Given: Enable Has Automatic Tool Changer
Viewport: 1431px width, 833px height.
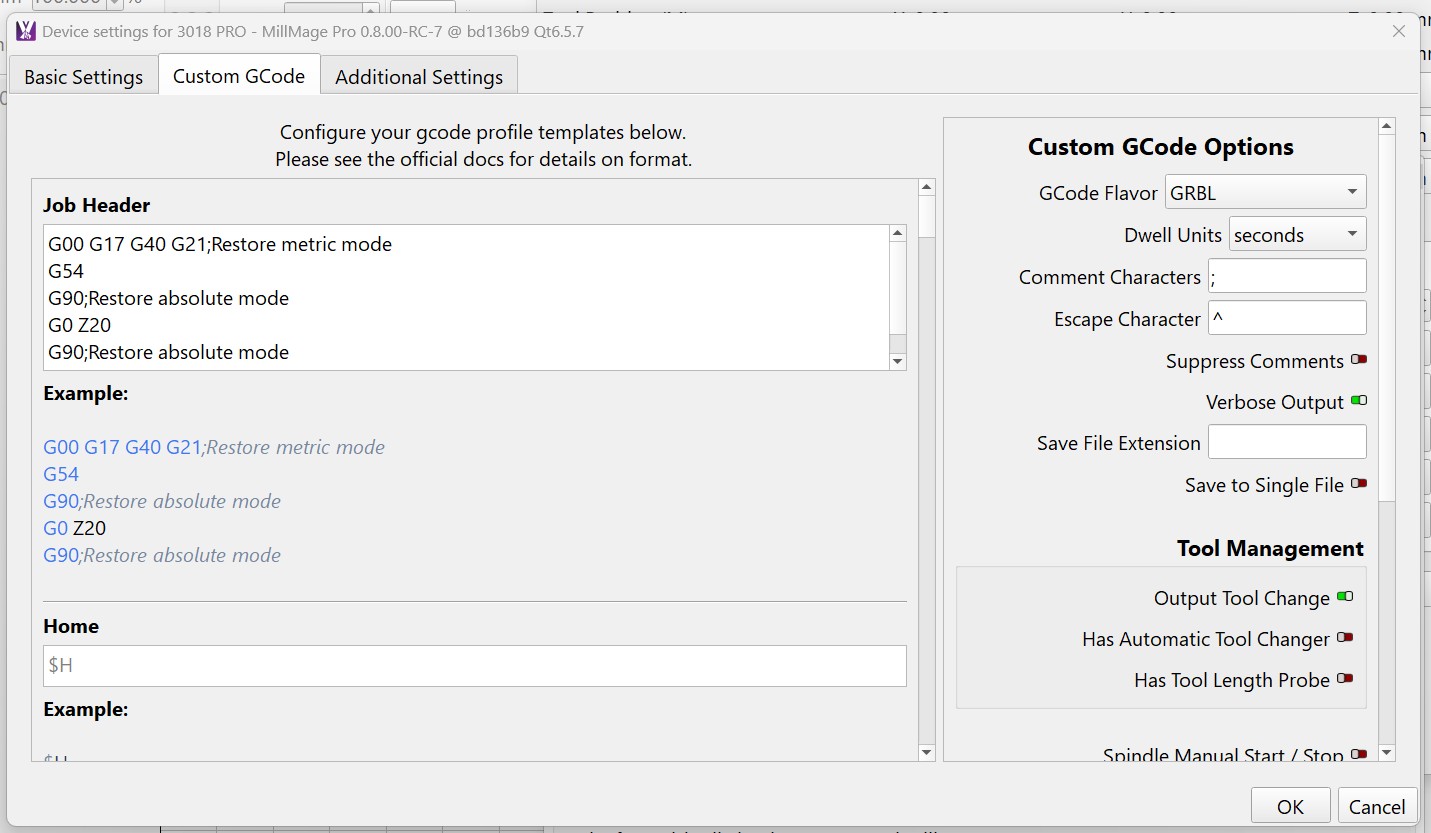Looking at the screenshot, I should click(x=1344, y=638).
